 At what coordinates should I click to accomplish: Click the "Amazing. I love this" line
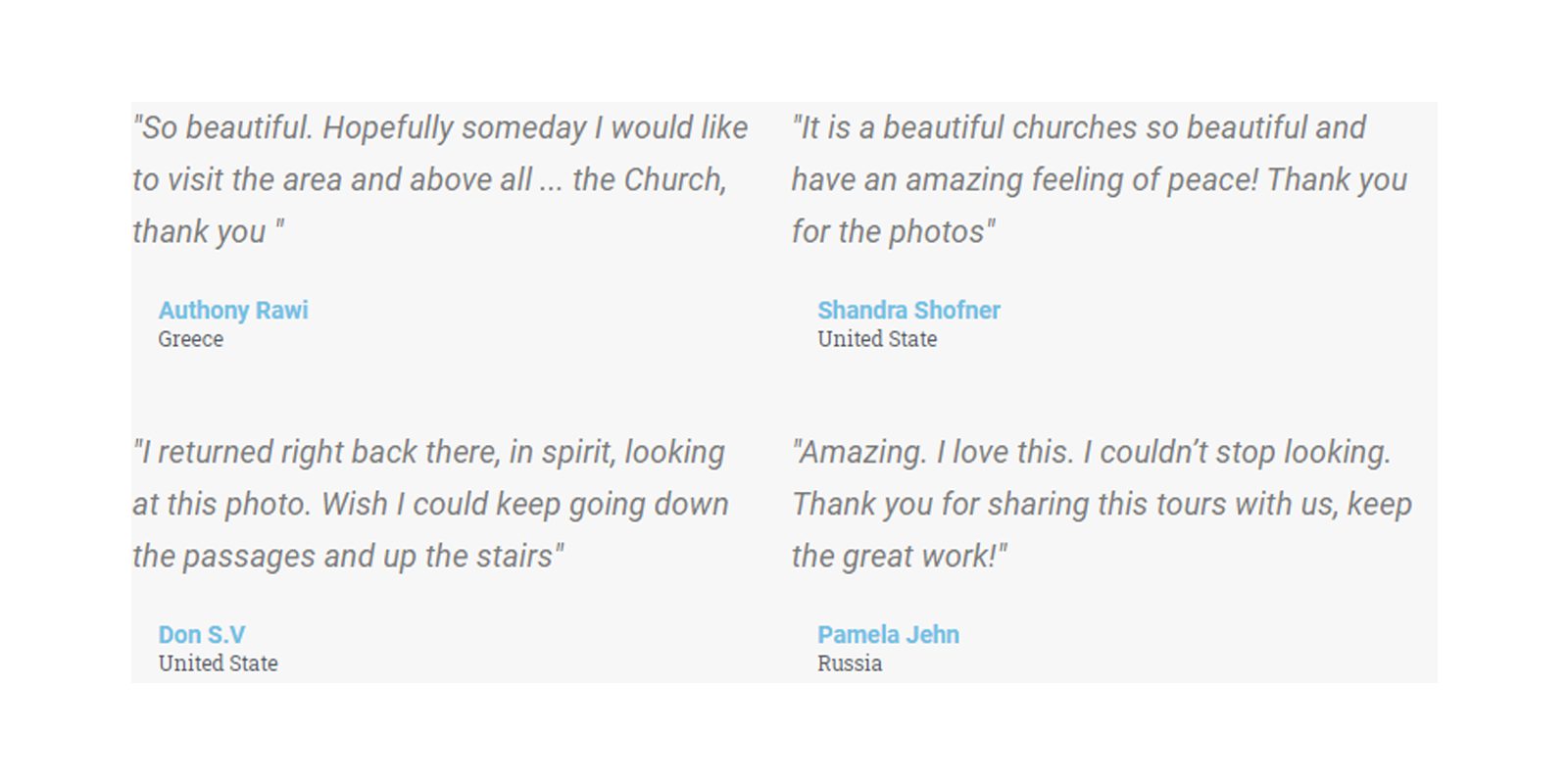(1091, 453)
